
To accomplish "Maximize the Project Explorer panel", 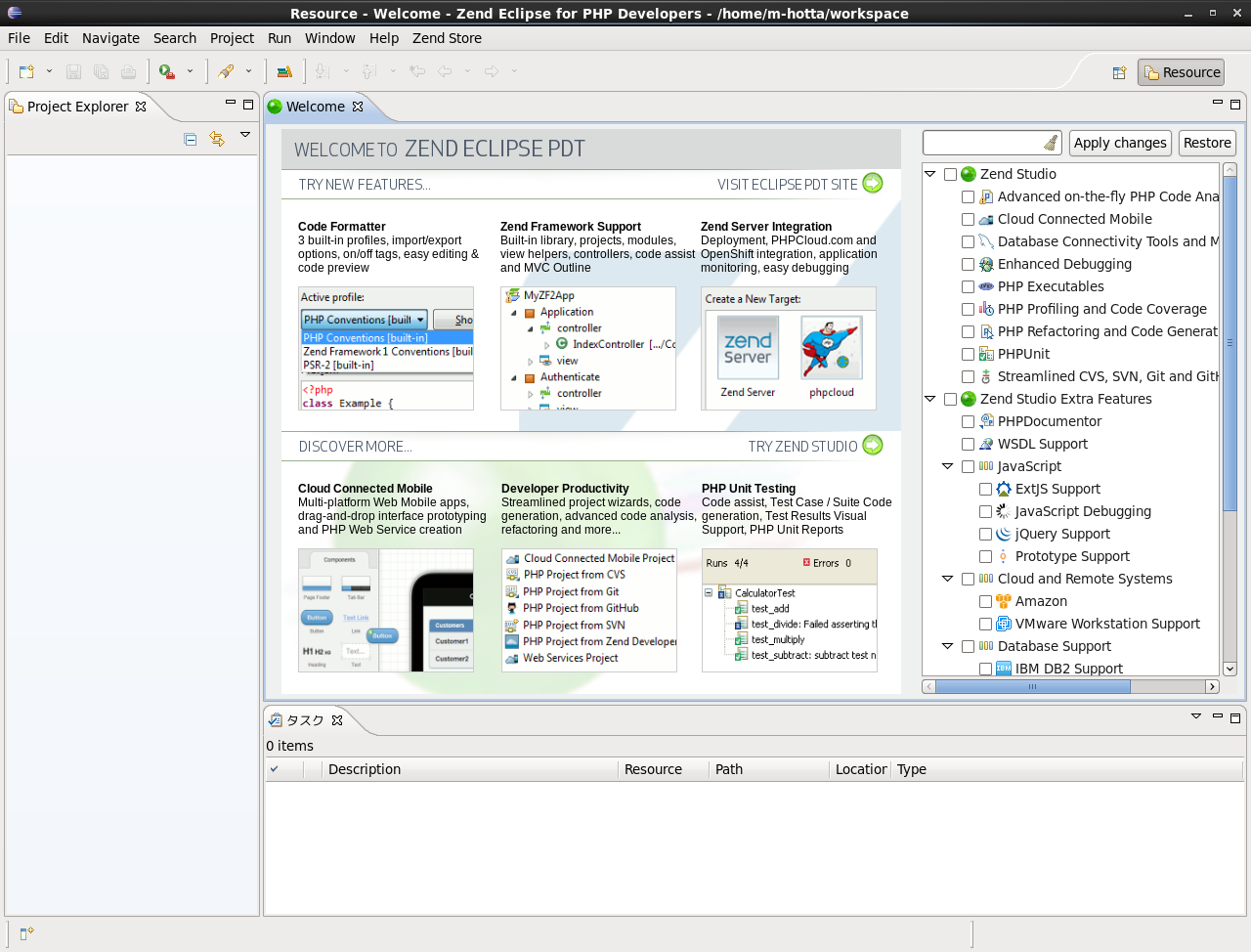I will pos(248,104).
